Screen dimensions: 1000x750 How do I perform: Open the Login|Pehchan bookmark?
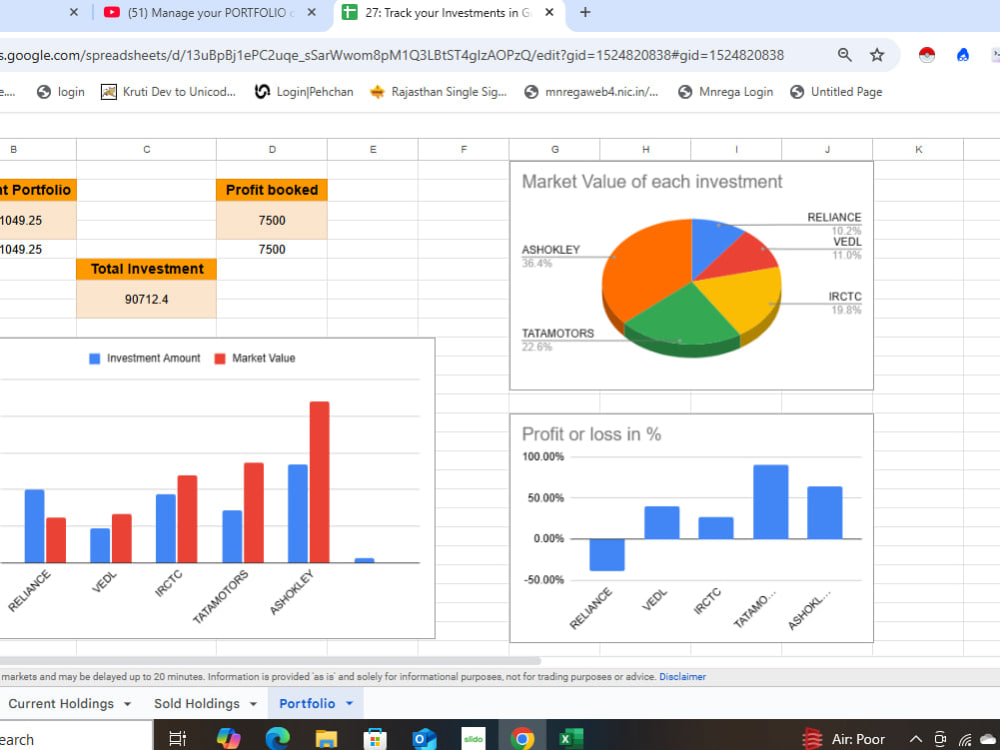point(304,92)
